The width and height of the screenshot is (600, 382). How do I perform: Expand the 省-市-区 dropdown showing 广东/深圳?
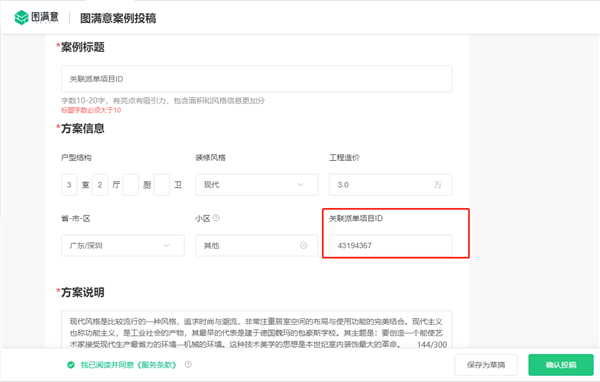point(122,245)
